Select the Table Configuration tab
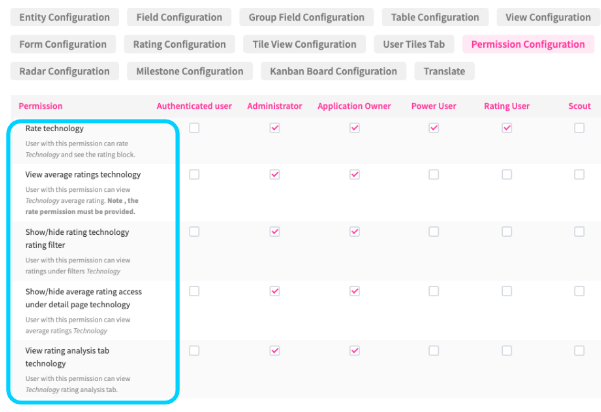This screenshot has height=412, width=601. tap(435, 17)
